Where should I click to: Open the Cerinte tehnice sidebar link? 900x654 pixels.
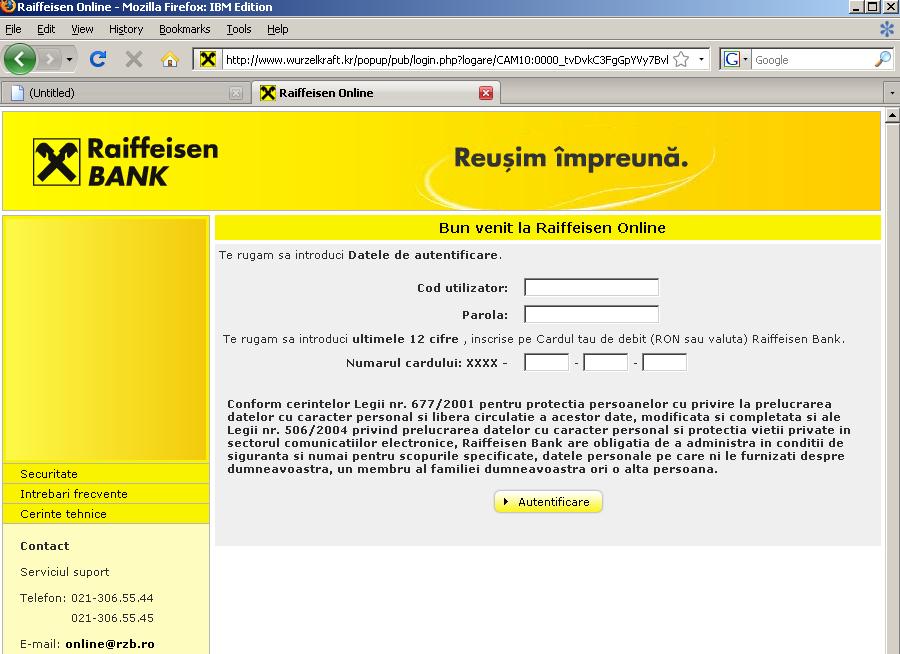pyautogui.click(x=106, y=514)
